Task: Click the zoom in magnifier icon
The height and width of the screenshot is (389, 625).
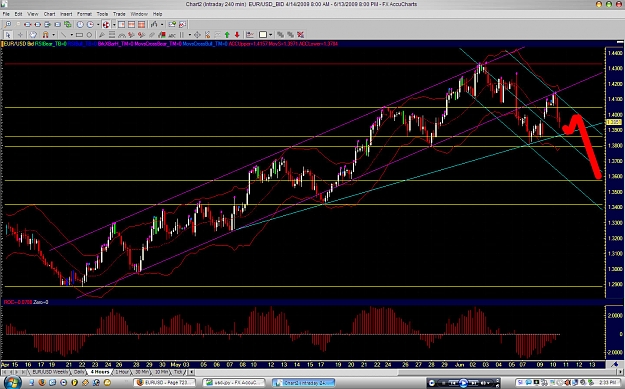Action: (x=8, y=24)
